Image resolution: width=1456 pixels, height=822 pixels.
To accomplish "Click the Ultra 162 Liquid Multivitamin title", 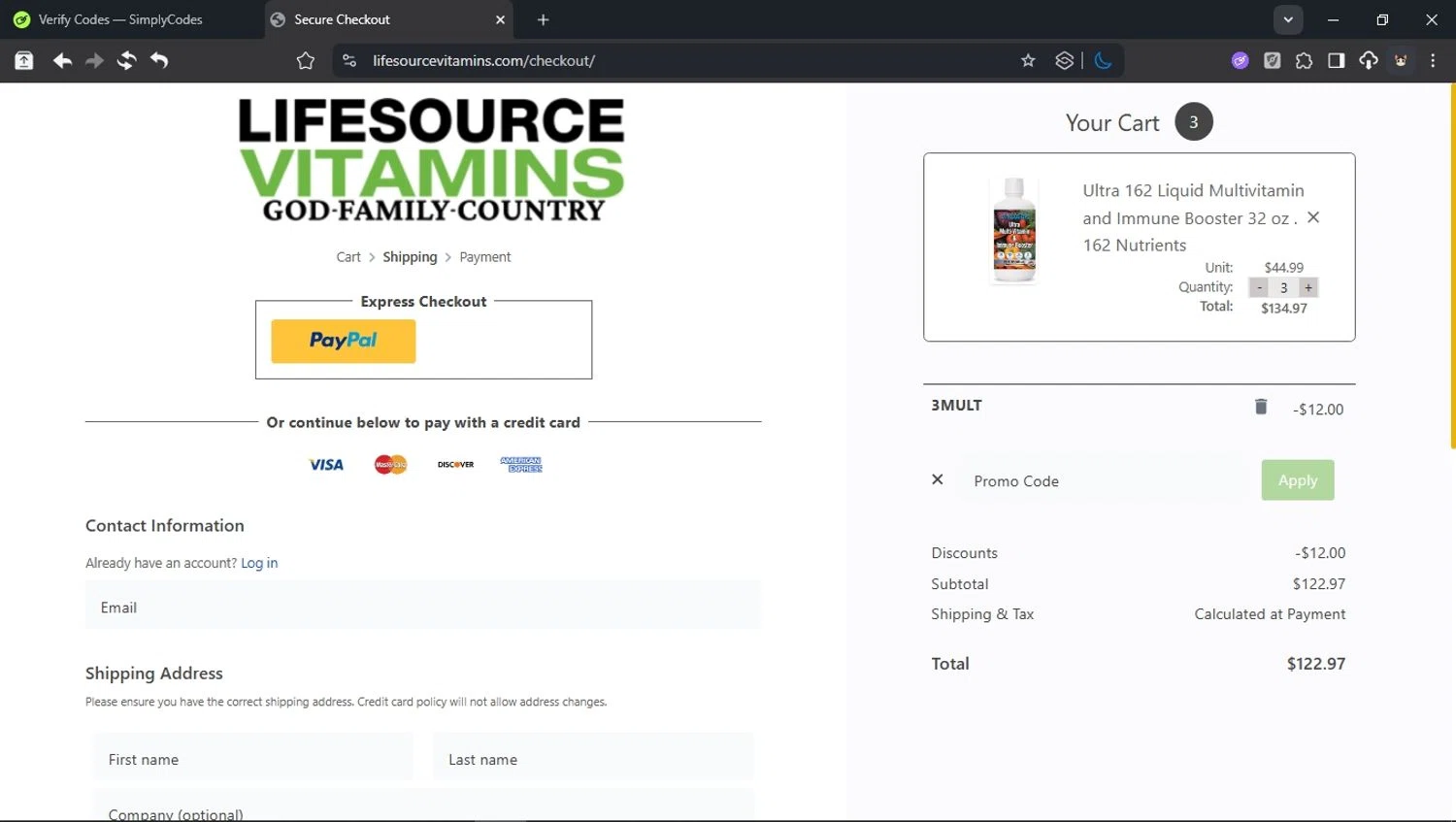I will (x=1193, y=217).
